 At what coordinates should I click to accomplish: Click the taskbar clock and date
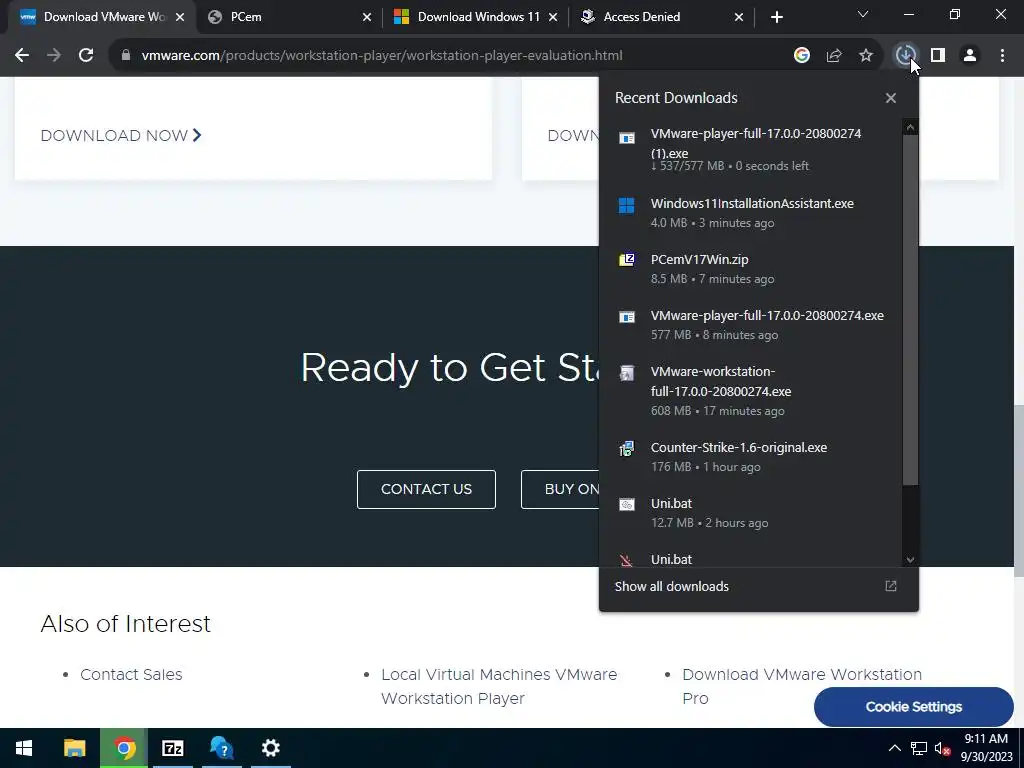986,748
